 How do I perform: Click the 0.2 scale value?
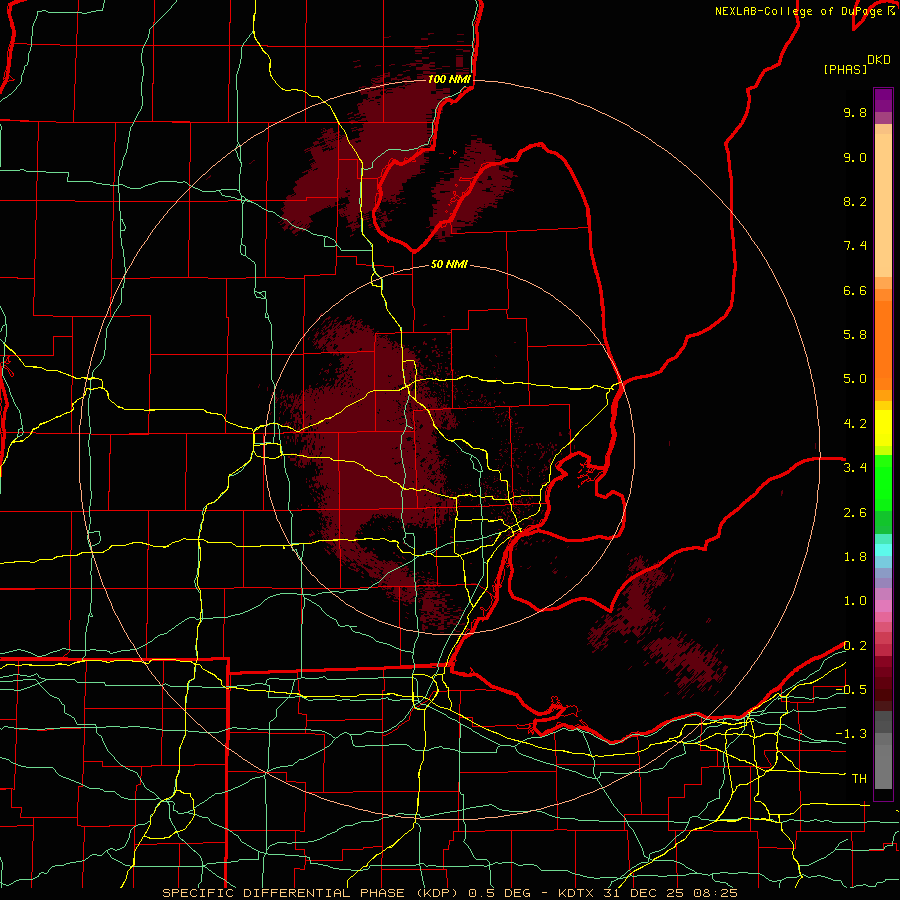[855, 646]
